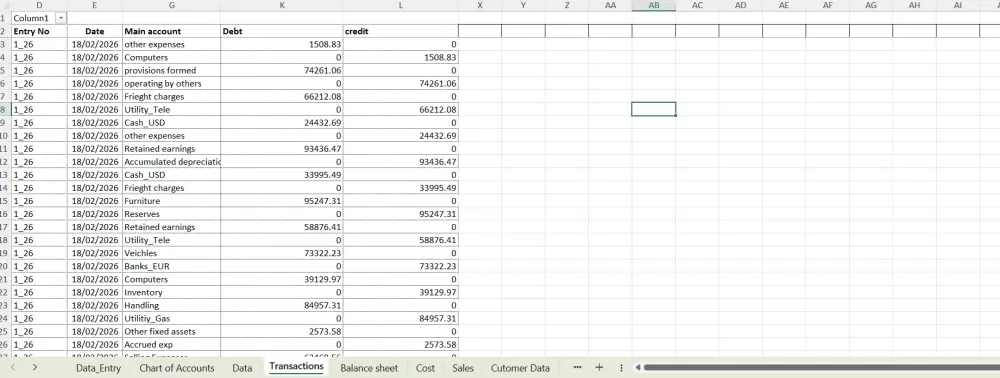
Task: Click credit value 73322.23
Action: click(x=401, y=266)
